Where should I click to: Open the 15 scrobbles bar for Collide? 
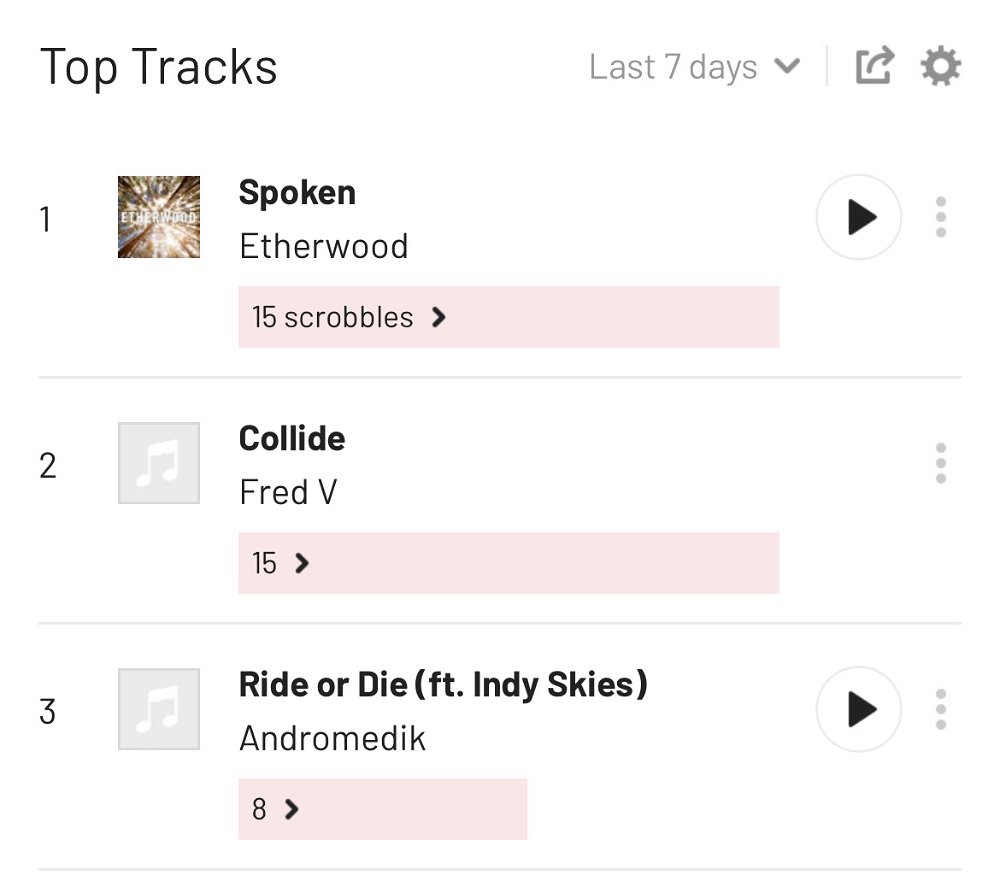508,563
